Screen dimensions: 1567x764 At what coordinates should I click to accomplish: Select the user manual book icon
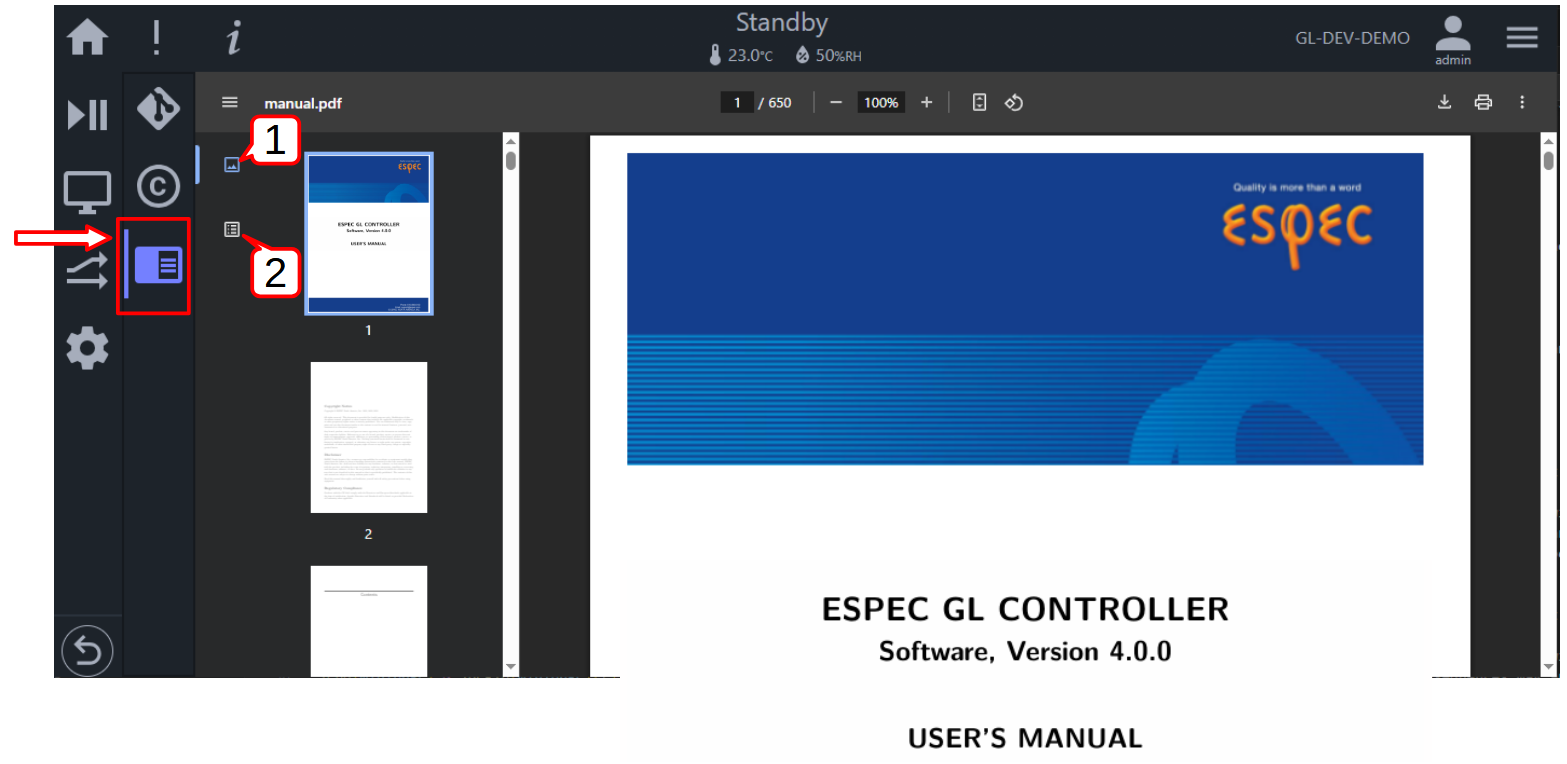[x=158, y=265]
